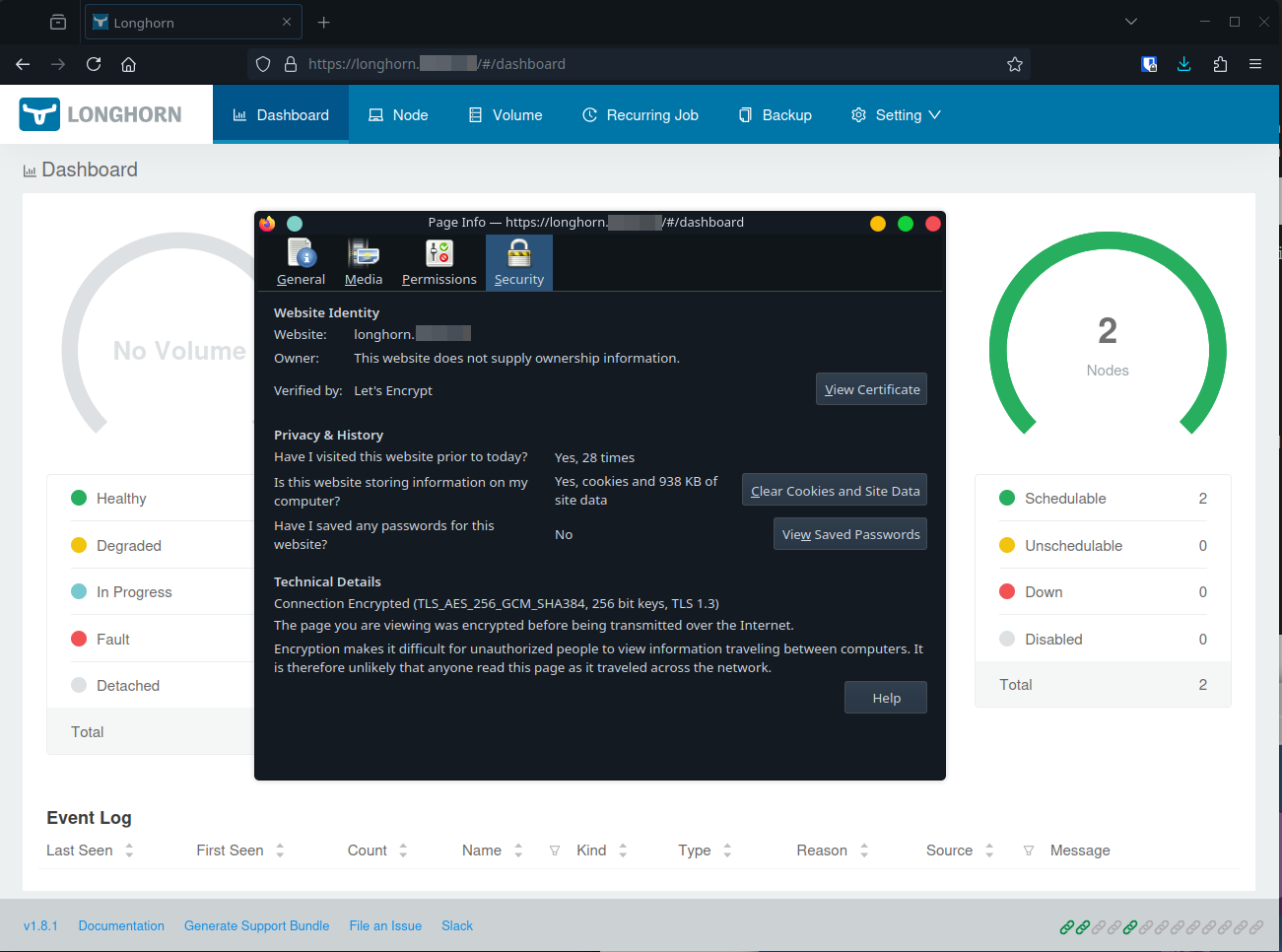
Task: Open the Name column filter
Action: coord(555,850)
